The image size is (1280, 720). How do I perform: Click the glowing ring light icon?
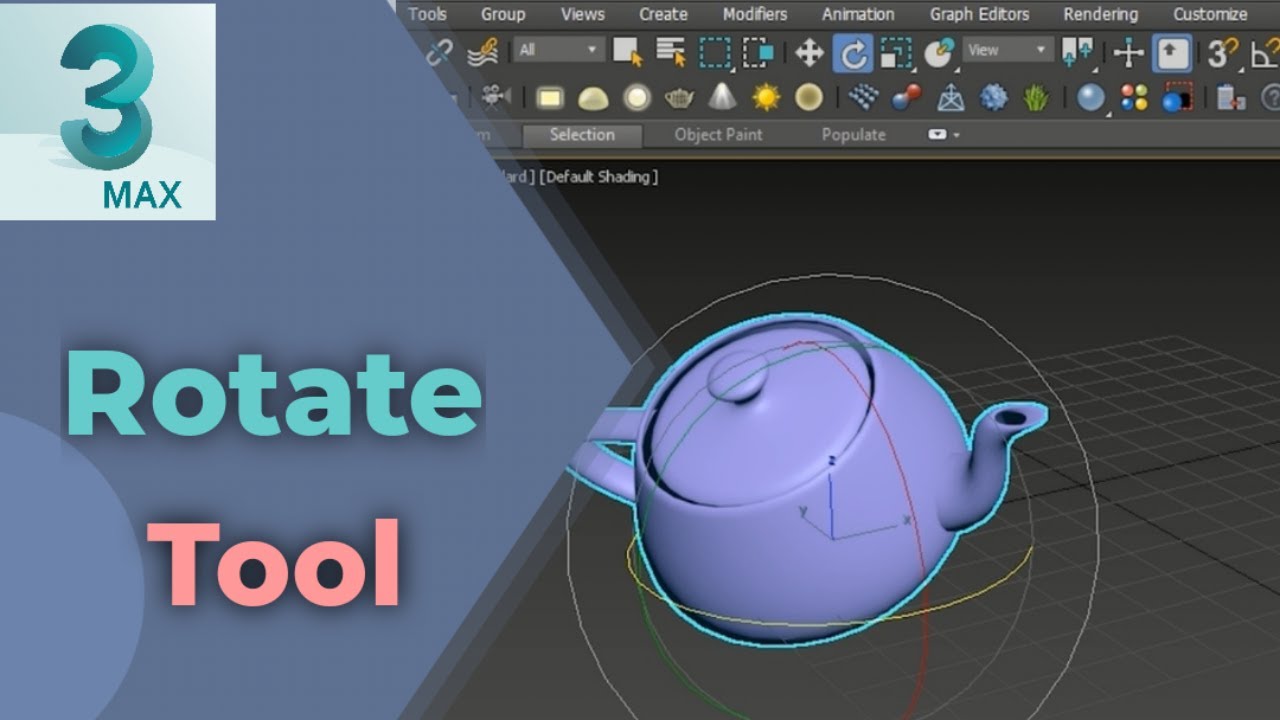637,97
